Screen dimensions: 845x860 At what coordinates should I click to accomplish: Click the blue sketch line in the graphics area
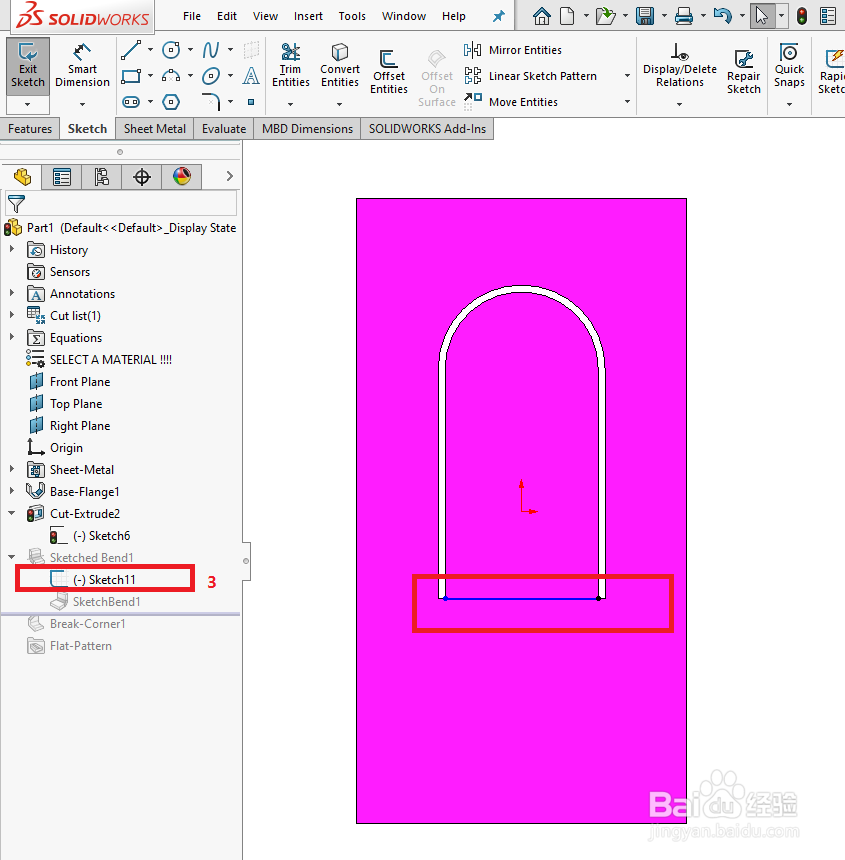coord(520,597)
